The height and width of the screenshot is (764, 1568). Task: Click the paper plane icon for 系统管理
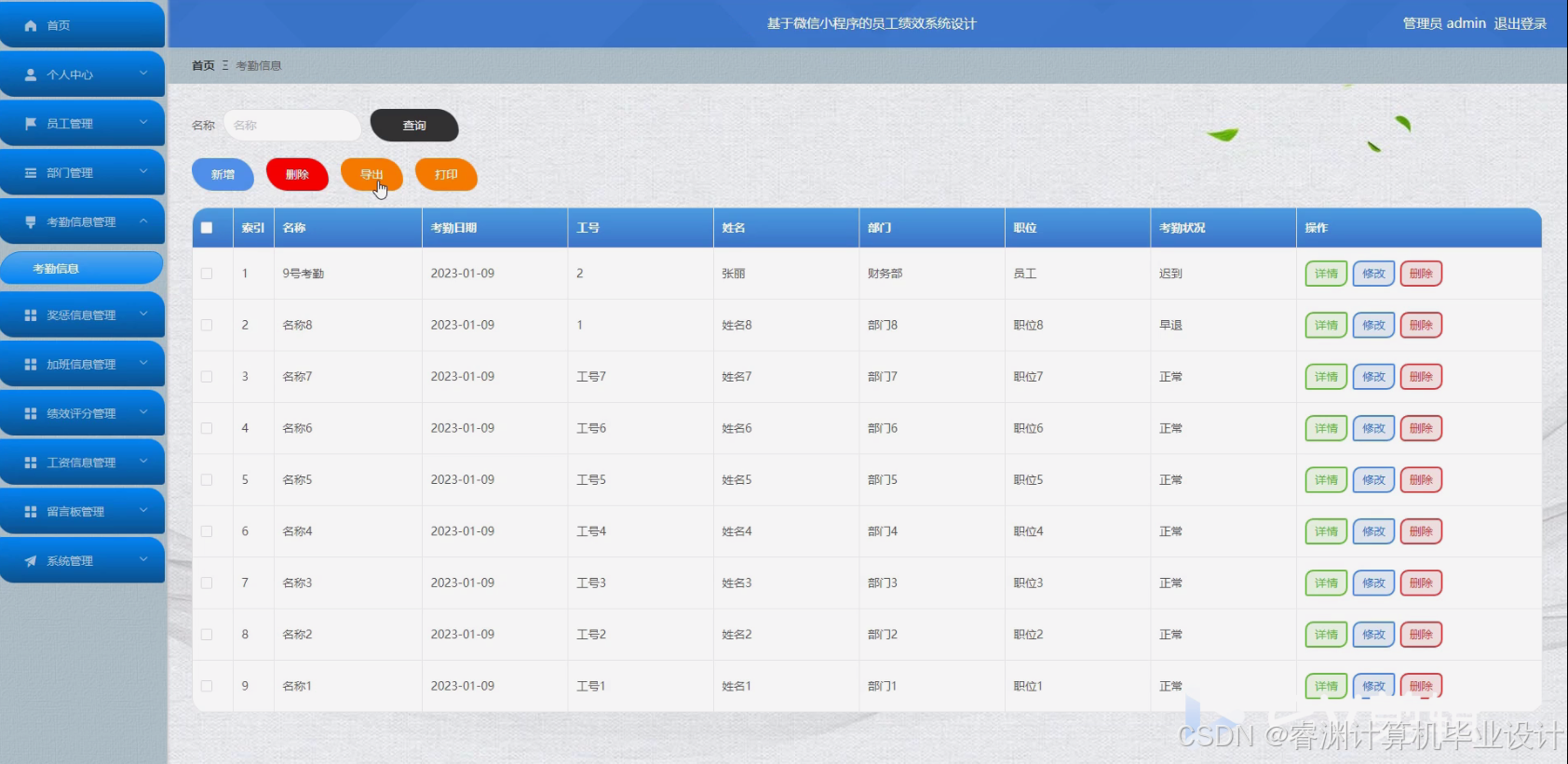point(31,561)
